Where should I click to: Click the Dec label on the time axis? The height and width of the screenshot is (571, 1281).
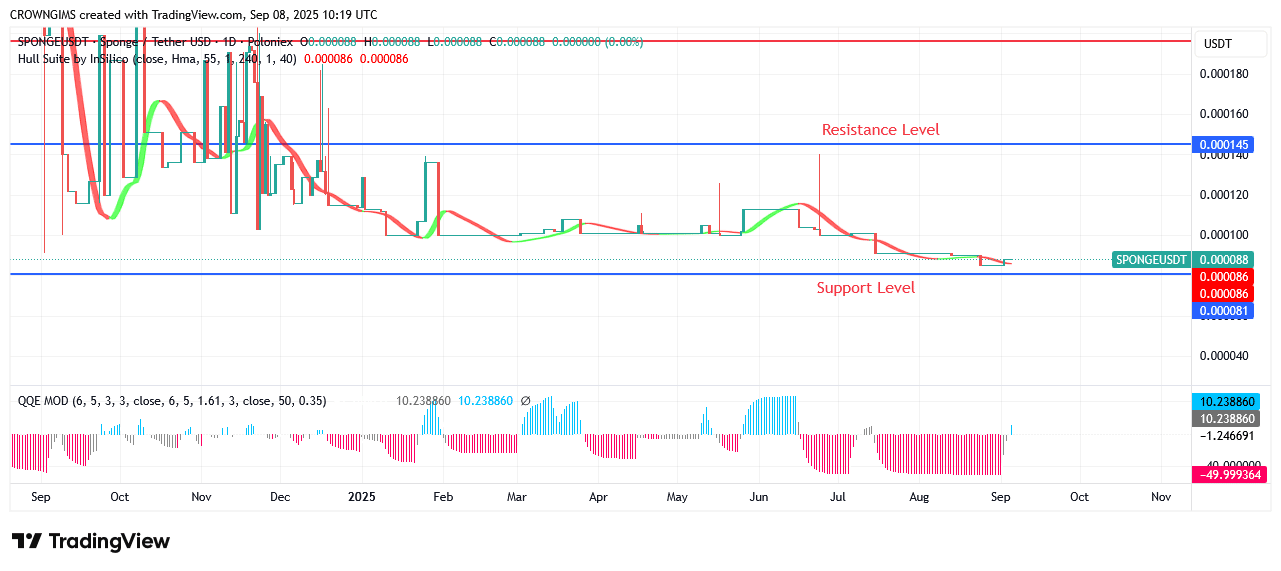point(280,496)
